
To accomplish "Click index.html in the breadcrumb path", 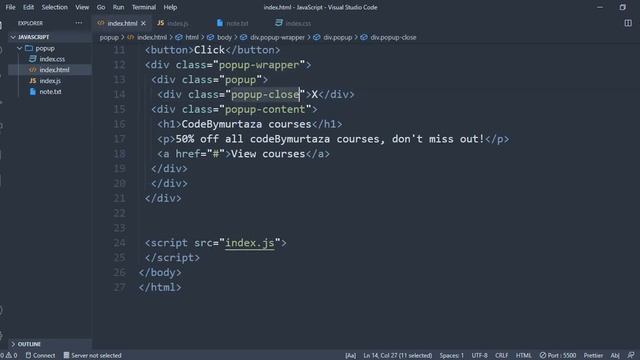I will pos(152,38).
